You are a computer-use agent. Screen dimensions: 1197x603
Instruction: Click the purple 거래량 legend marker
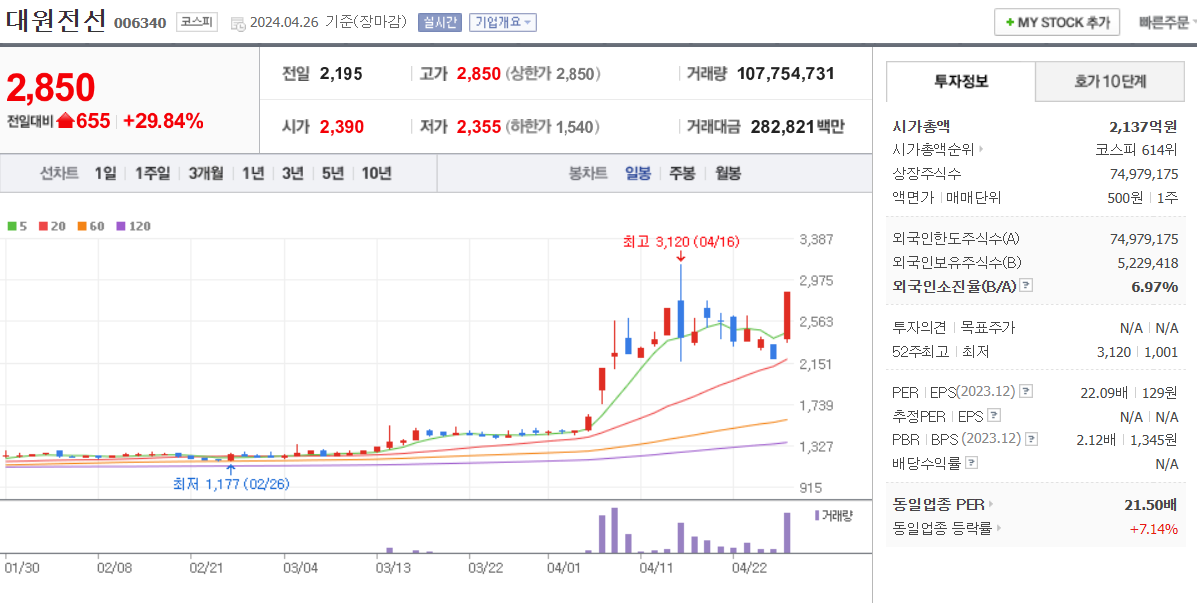817,515
